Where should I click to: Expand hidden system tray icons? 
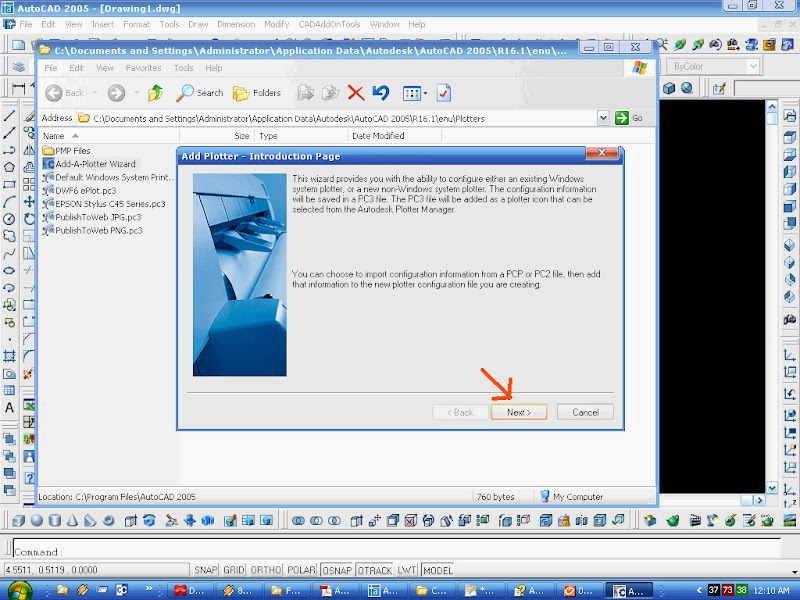pos(699,590)
